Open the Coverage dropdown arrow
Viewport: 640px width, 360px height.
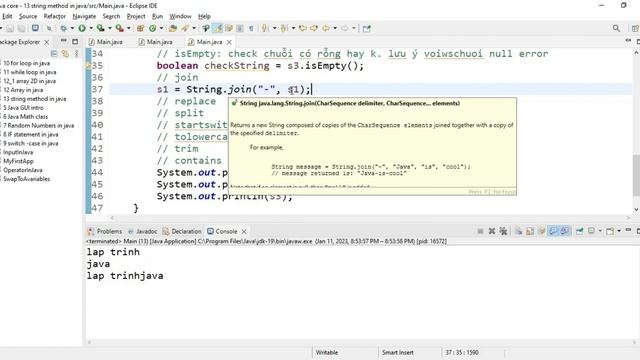[x=109, y=28]
